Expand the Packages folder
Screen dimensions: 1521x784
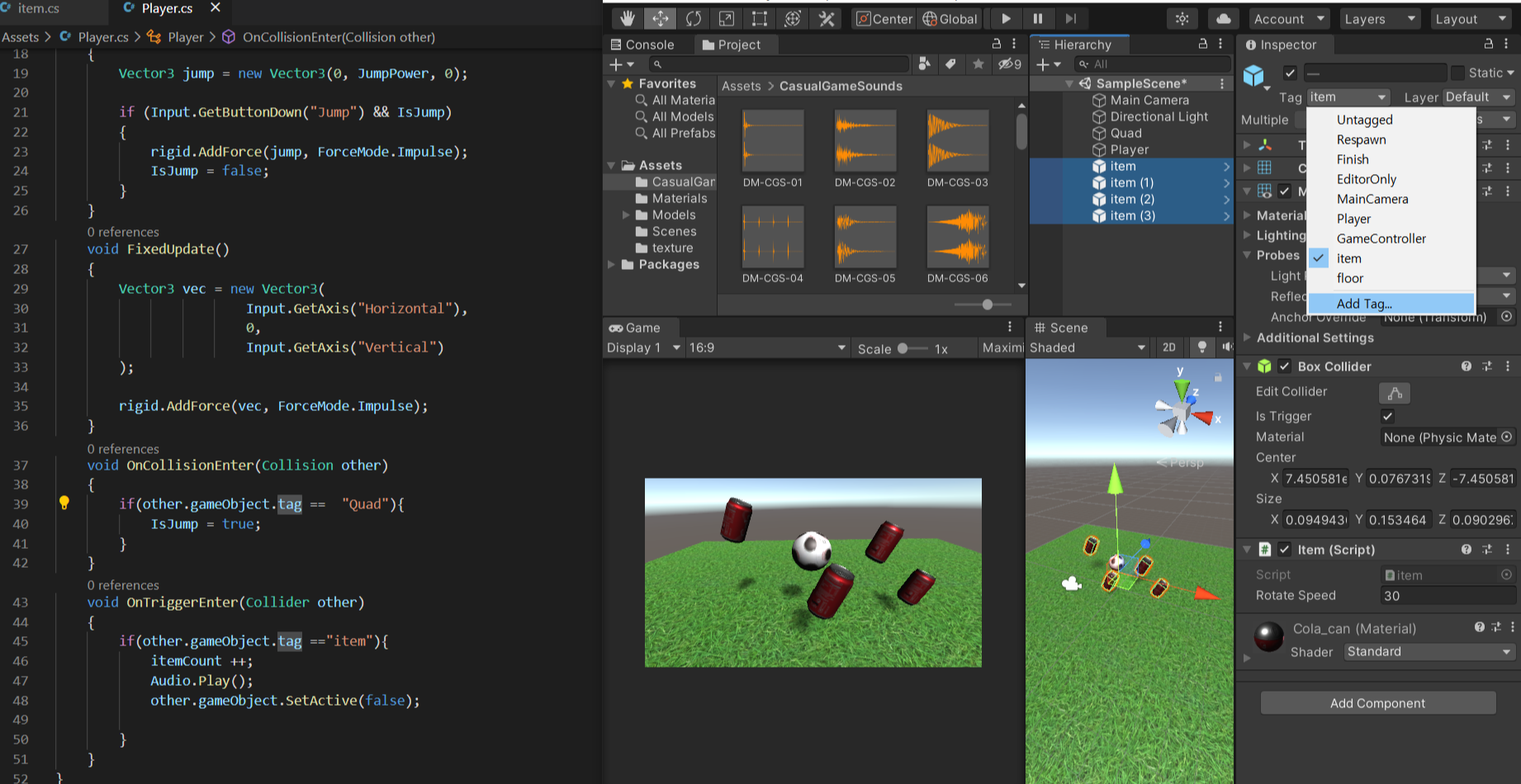(612, 264)
